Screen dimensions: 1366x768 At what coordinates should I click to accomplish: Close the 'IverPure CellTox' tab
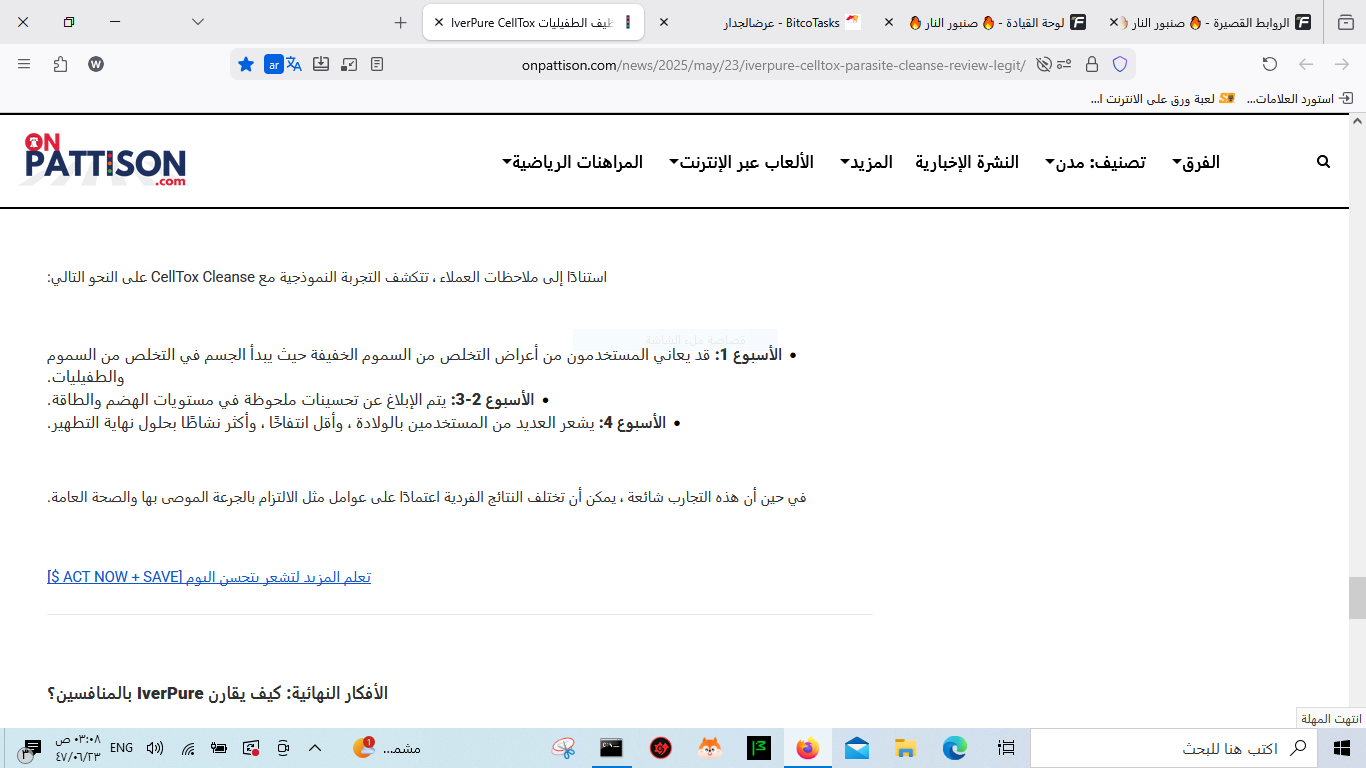(439, 22)
